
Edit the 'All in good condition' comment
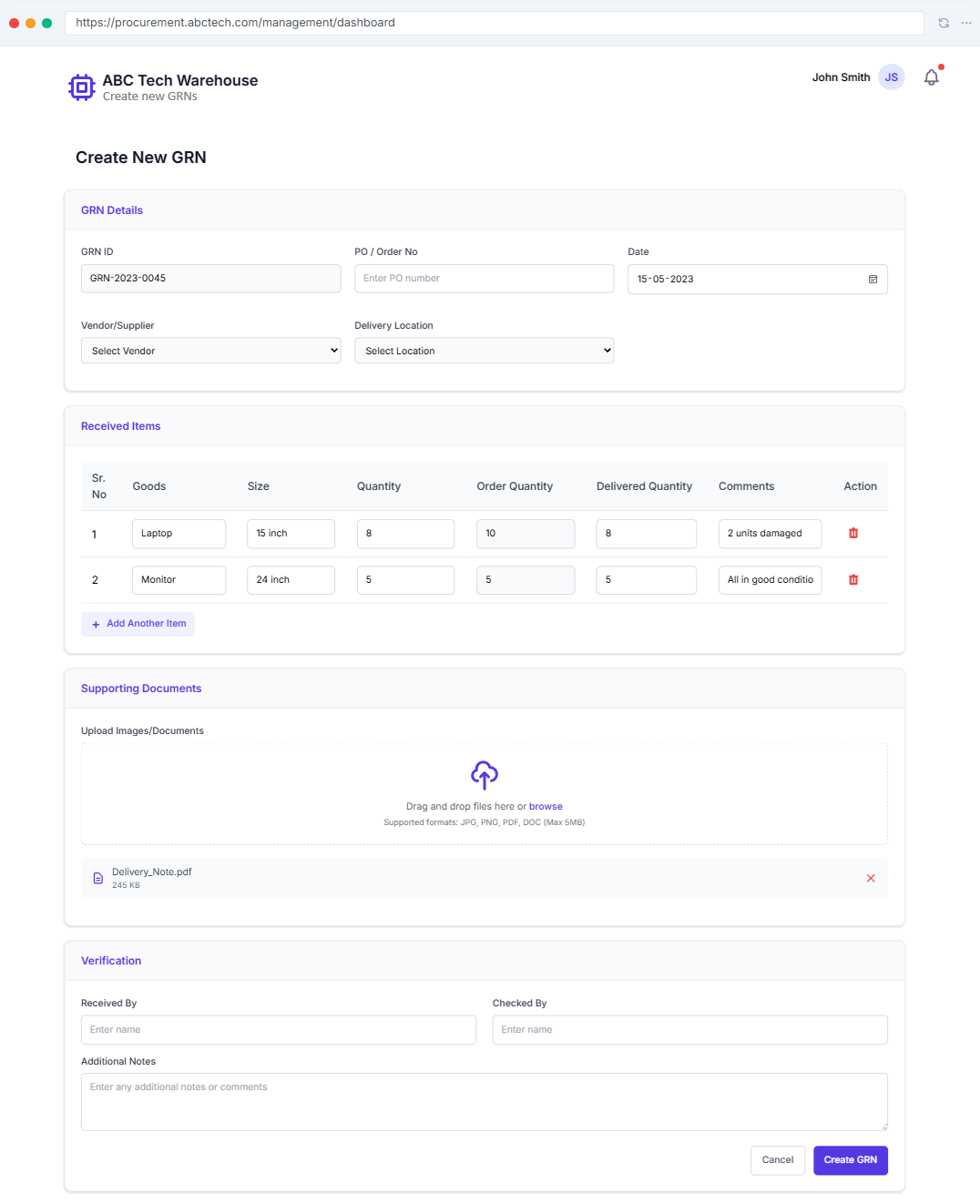point(771,580)
